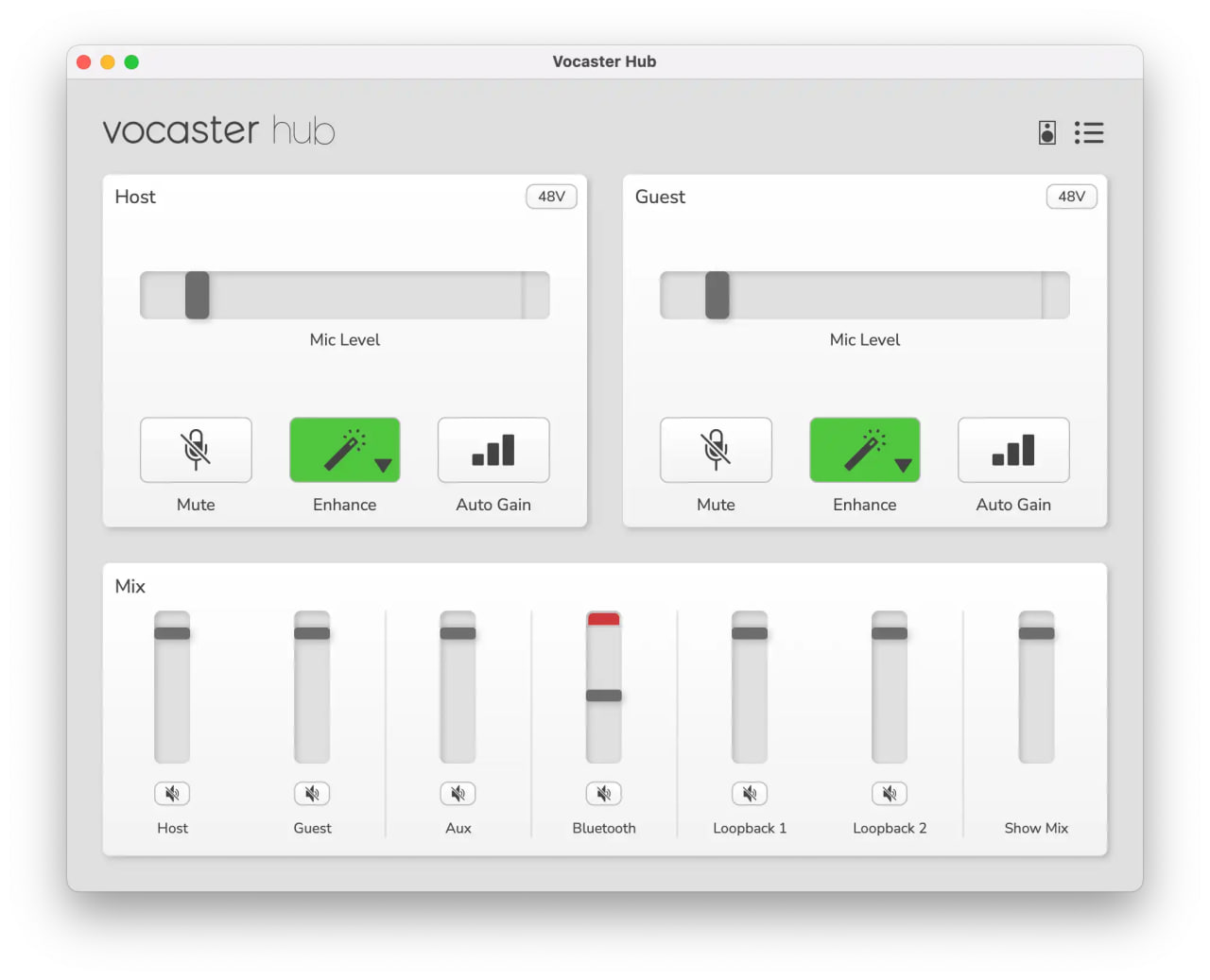Toggle 48V phantom power for Guest
This screenshot has width=1210, height=980.
coord(1071,197)
